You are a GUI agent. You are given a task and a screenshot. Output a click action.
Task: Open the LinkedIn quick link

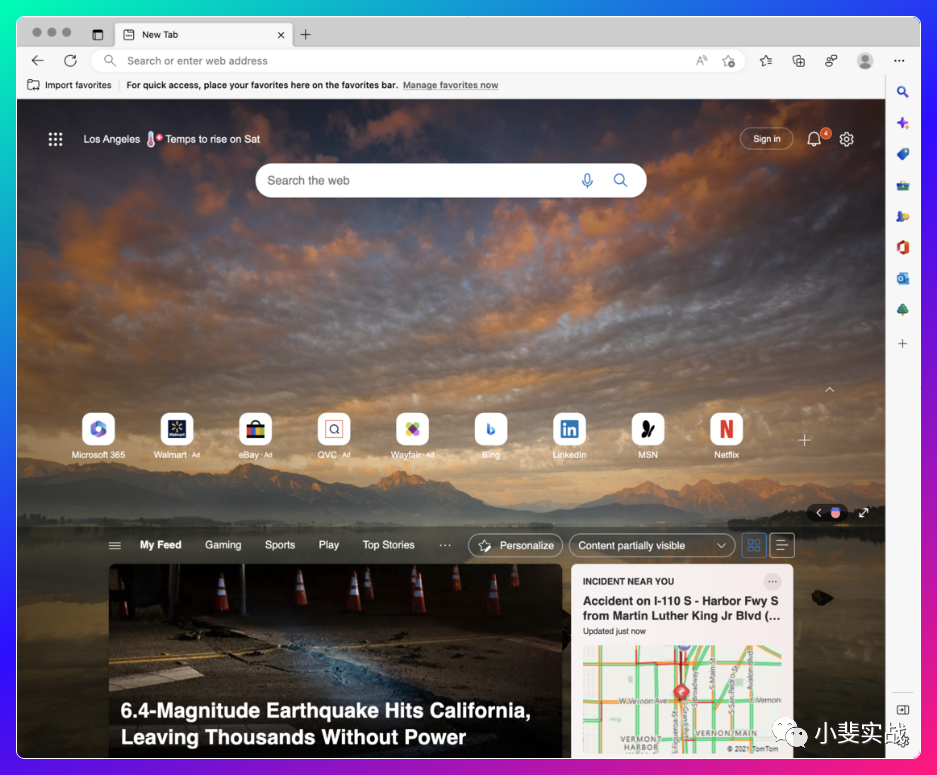pyautogui.click(x=569, y=436)
